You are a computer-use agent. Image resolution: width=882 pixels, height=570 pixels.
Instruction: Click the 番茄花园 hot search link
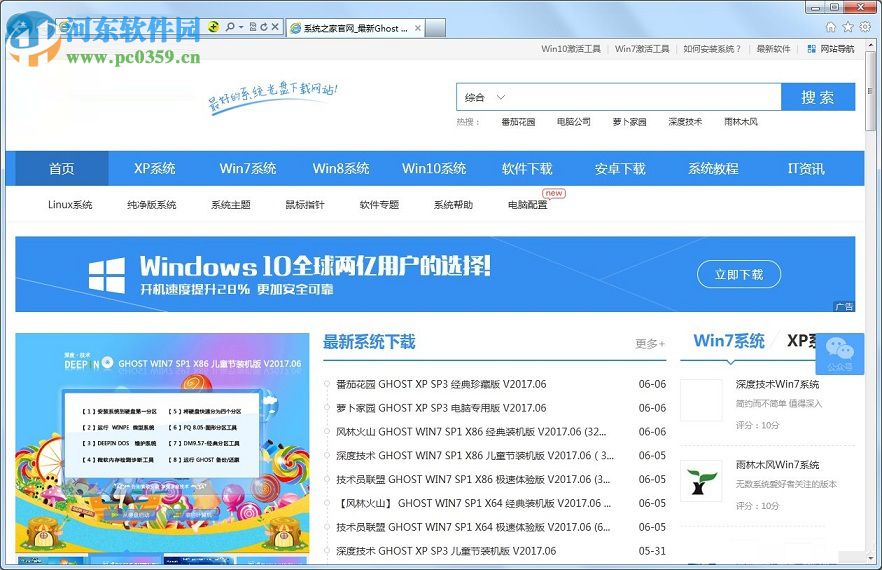(518, 122)
